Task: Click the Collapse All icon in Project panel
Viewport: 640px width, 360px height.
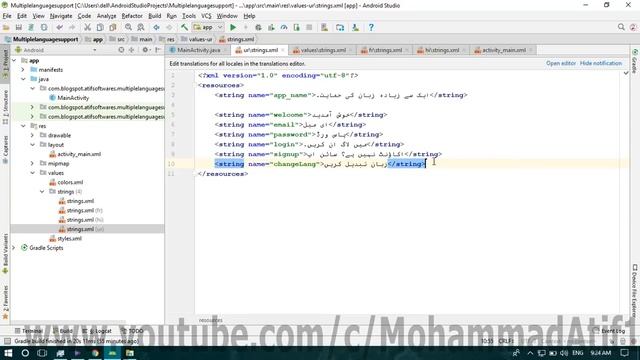Action: (131, 50)
